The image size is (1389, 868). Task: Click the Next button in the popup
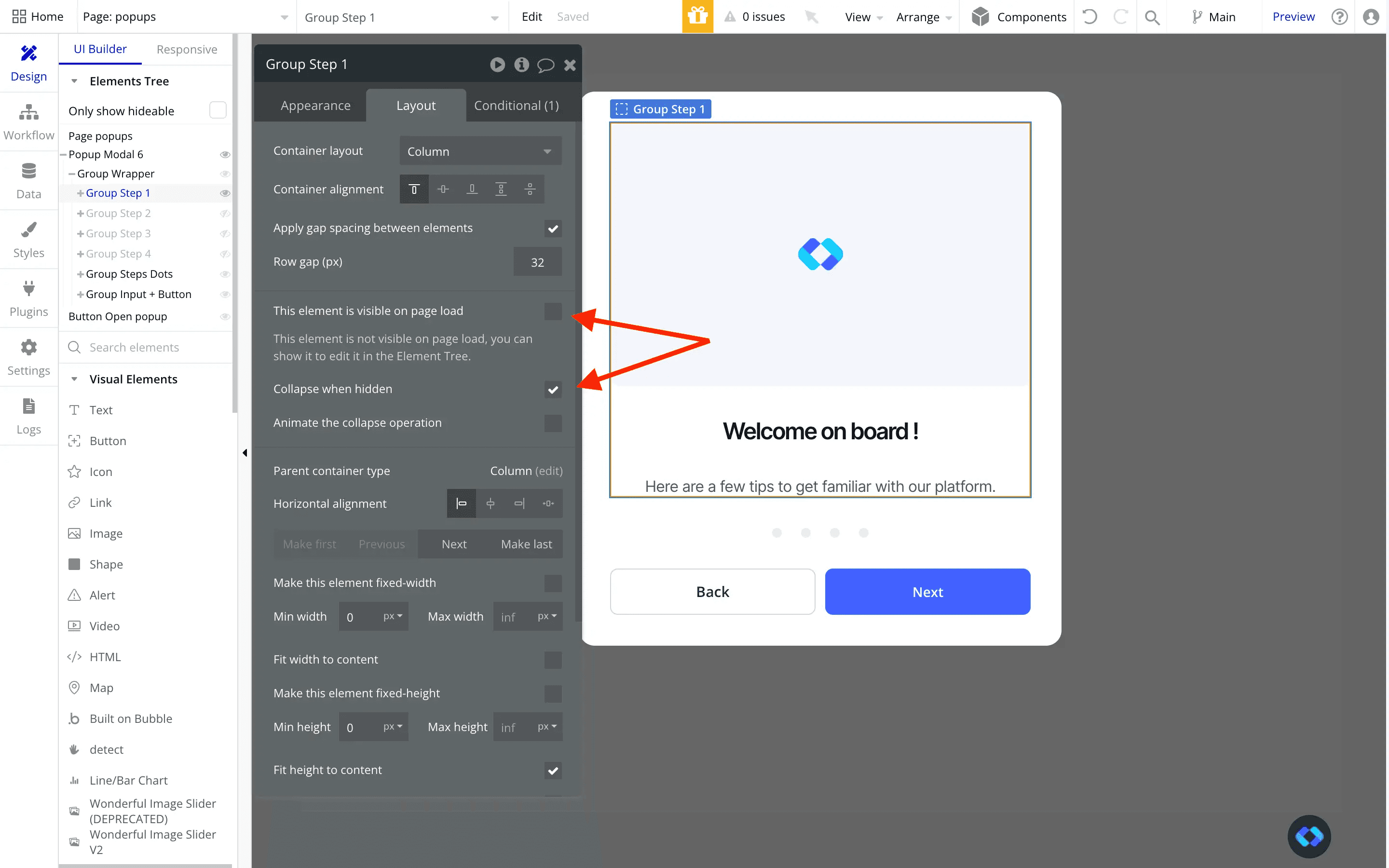(927, 591)
